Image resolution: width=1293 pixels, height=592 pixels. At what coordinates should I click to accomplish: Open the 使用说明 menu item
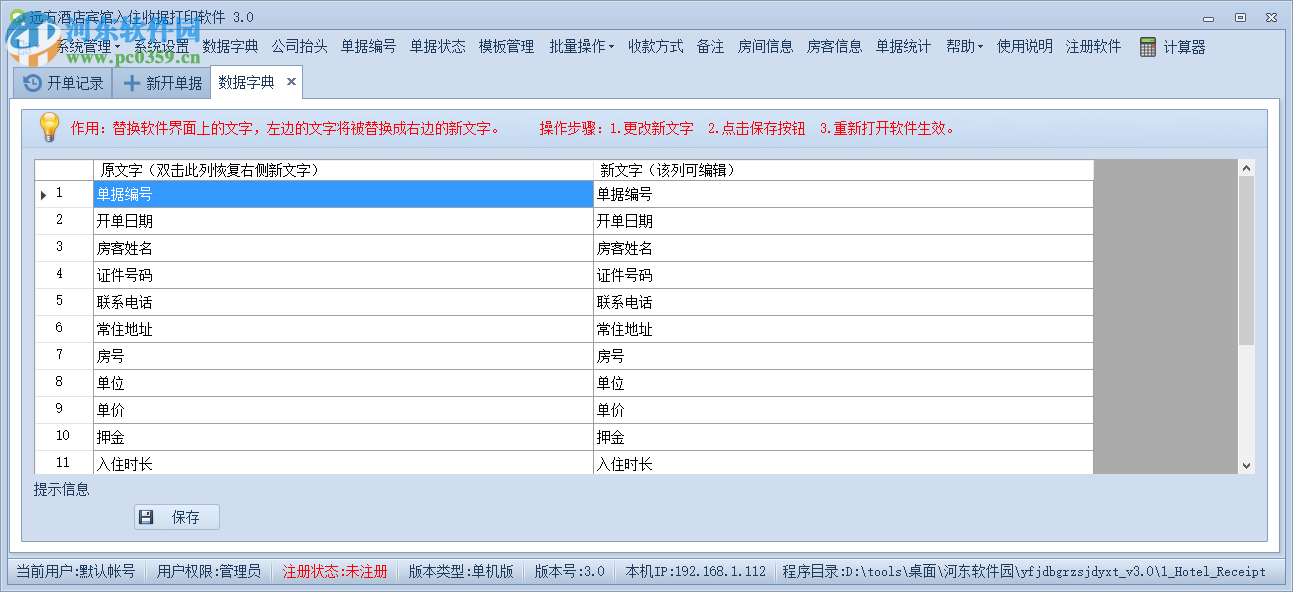[1024, 46]
